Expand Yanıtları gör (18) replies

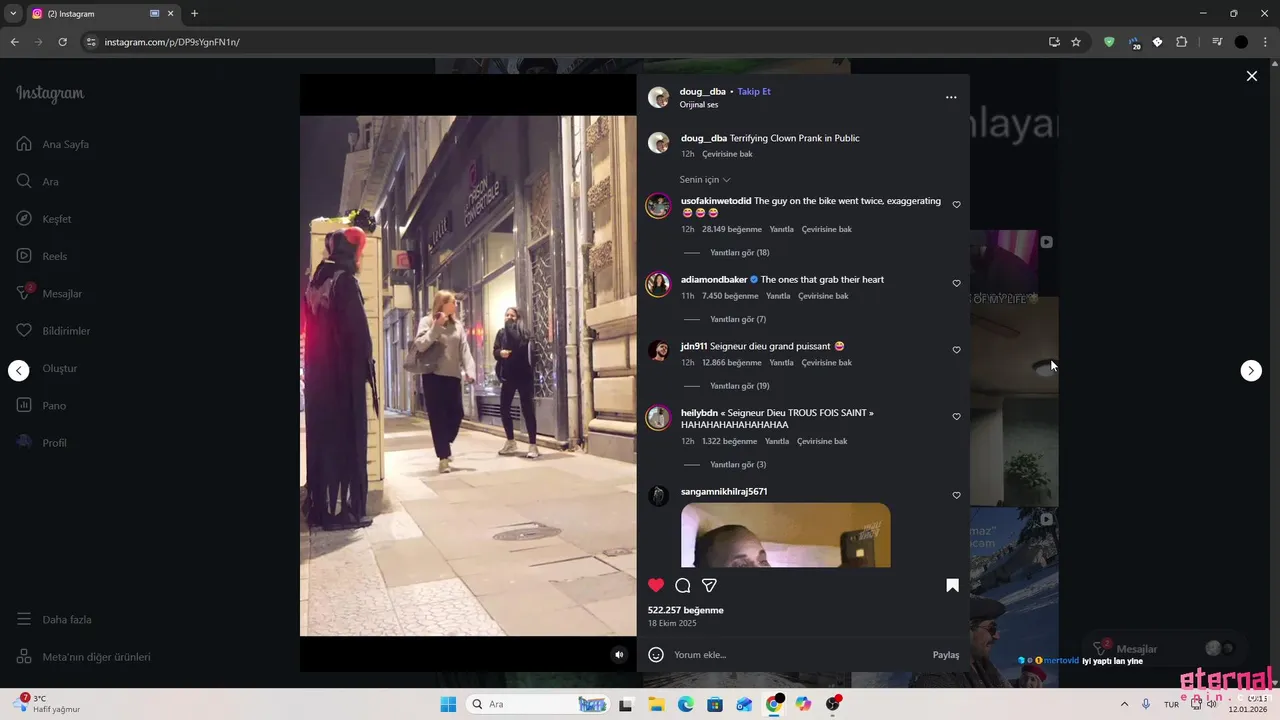pyautogui.click(x=739, y=253)
